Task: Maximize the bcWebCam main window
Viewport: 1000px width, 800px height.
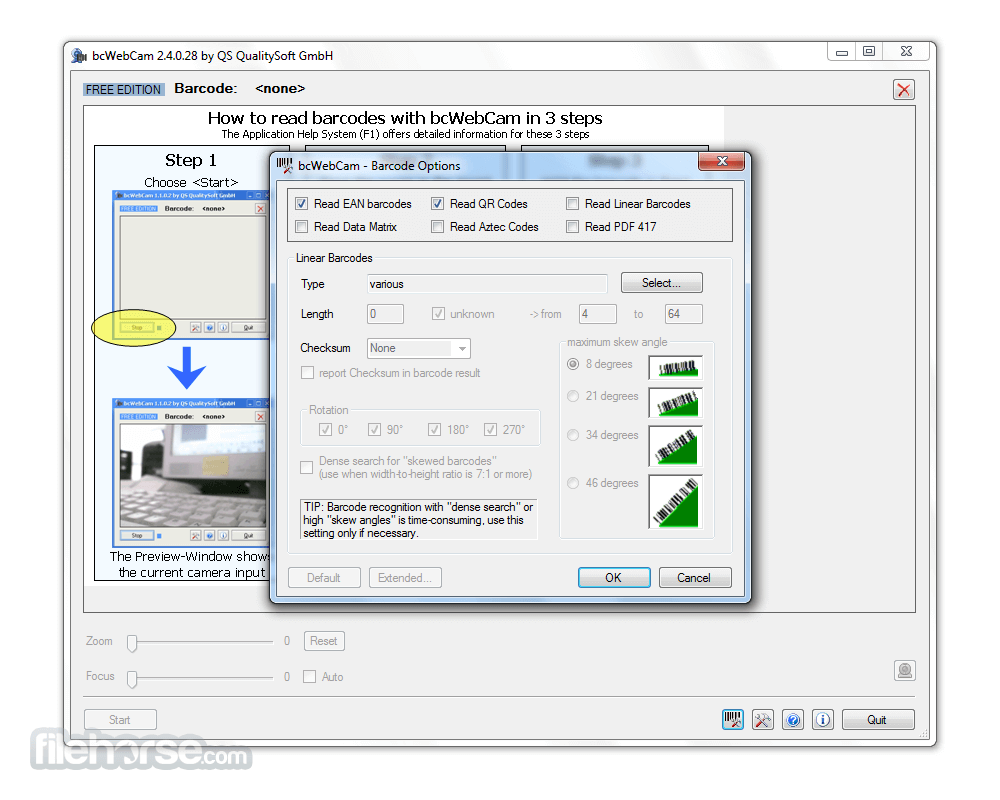Action: point(869,52)
